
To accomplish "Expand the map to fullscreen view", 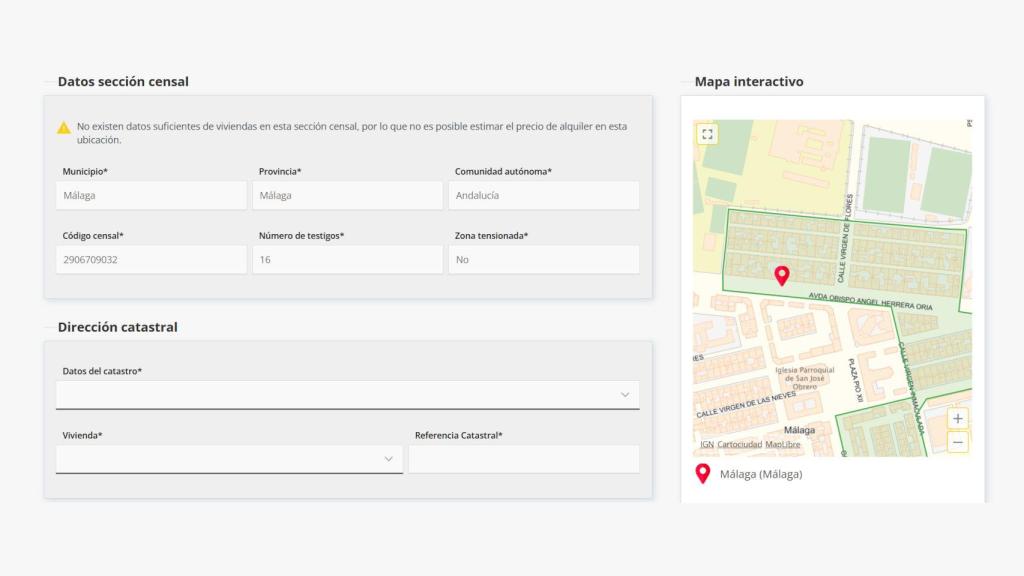I will click(x=707, y=133).
